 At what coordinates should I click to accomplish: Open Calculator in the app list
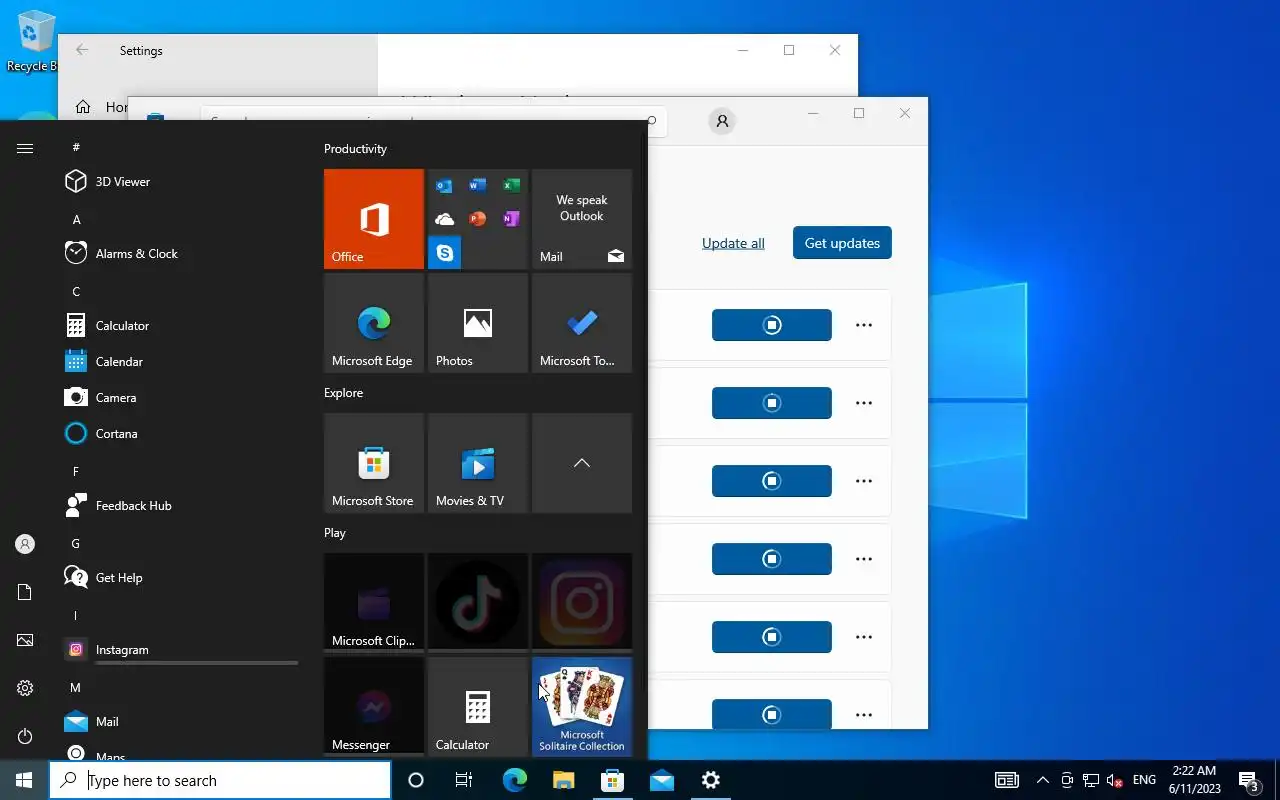pyautogui.click(x=180, y=326)
